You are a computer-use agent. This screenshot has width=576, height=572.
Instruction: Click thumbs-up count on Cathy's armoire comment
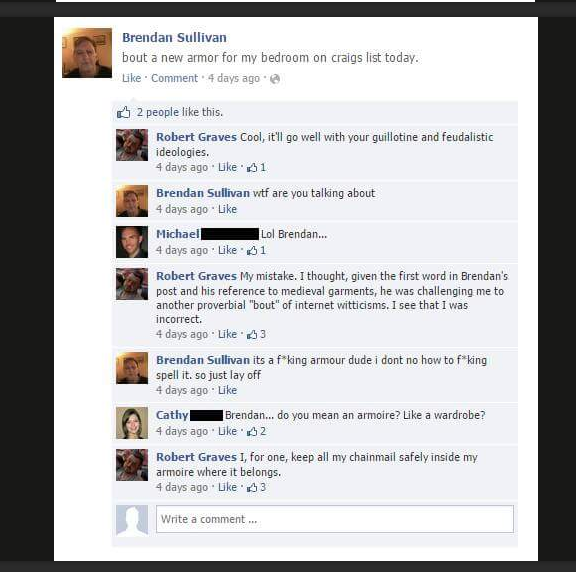tap(256, 431)
